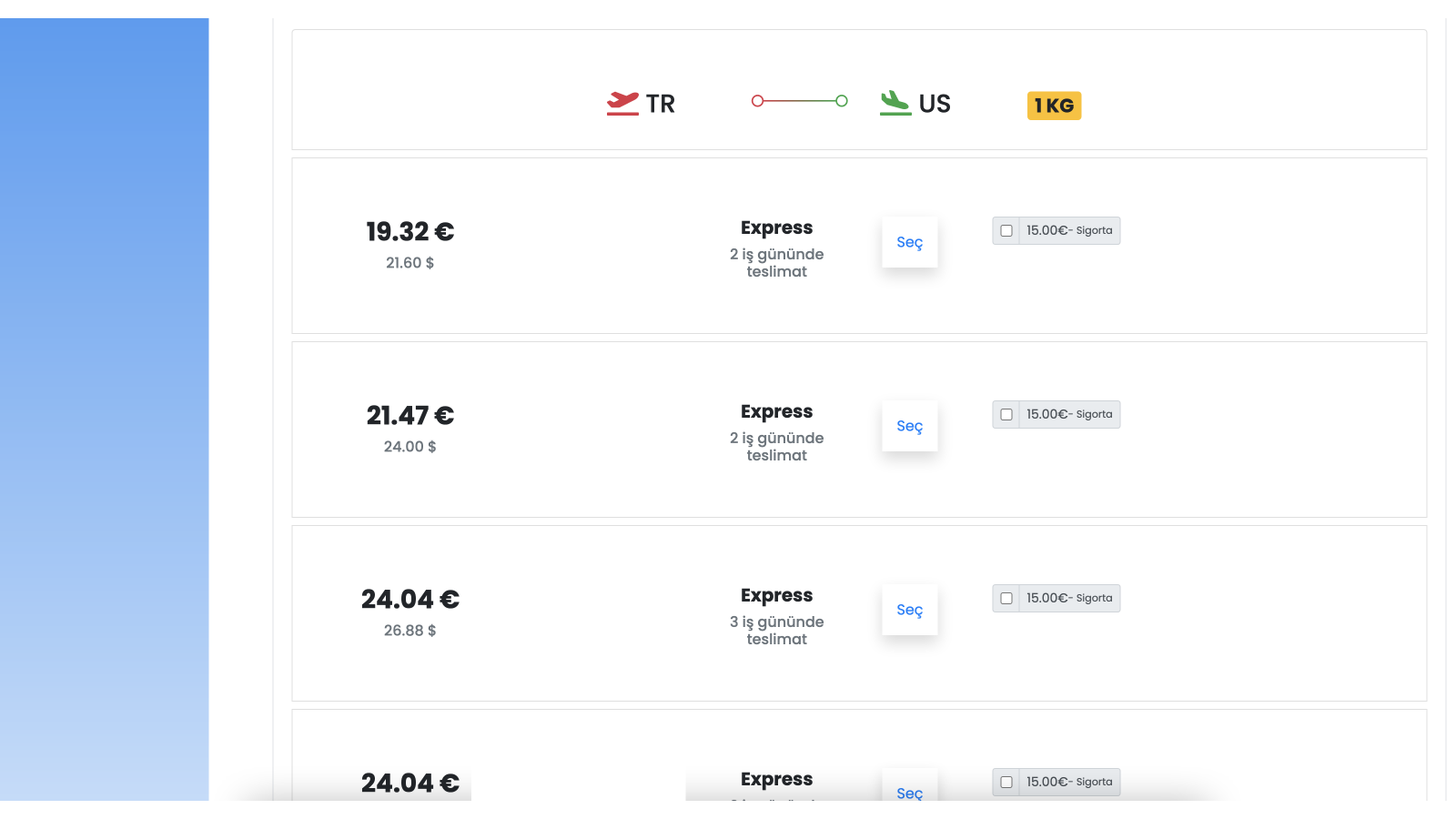Click the 24.00 $ dollar price
Screen dimensions: 1456x819
[x=410, y=447]
